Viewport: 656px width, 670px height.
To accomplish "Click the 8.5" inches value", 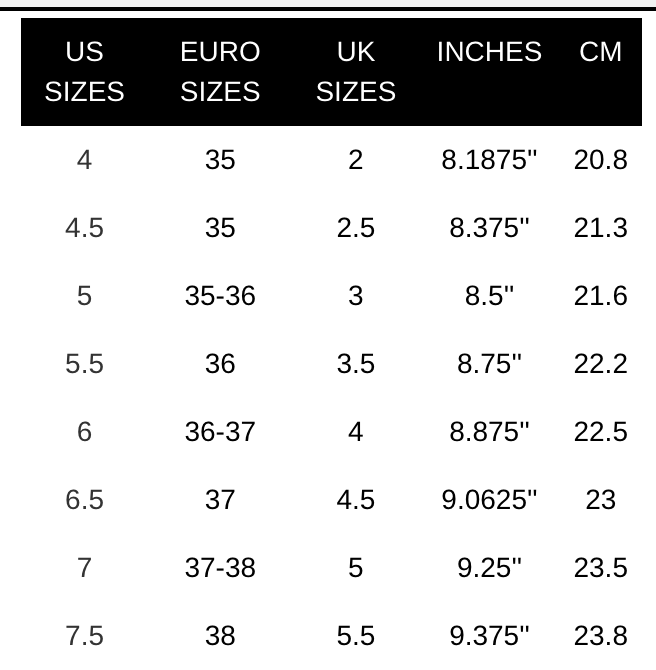I will pyautogui.click(x=489, y=296).
